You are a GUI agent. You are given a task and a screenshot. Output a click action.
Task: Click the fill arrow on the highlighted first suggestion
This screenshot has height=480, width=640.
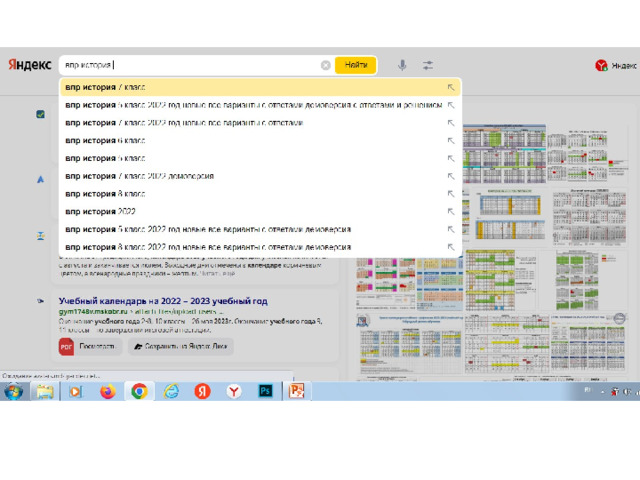point(451,87)
